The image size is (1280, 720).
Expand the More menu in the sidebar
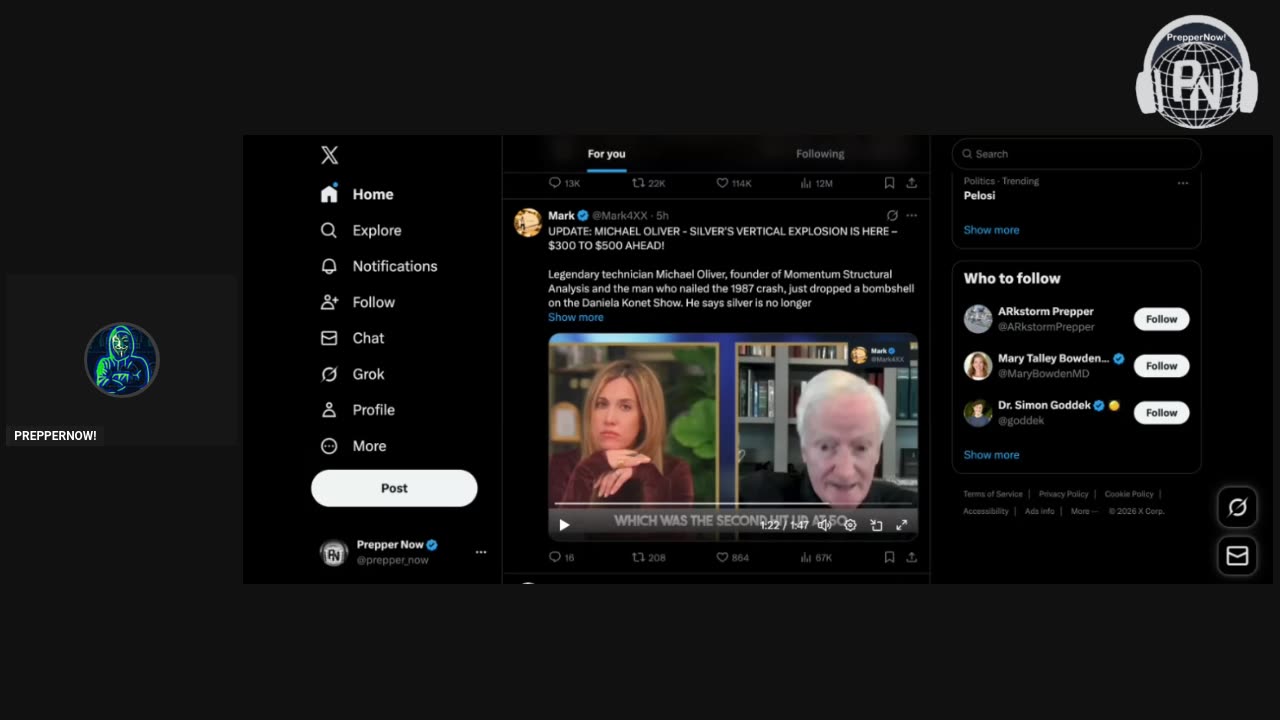point(353,446)
